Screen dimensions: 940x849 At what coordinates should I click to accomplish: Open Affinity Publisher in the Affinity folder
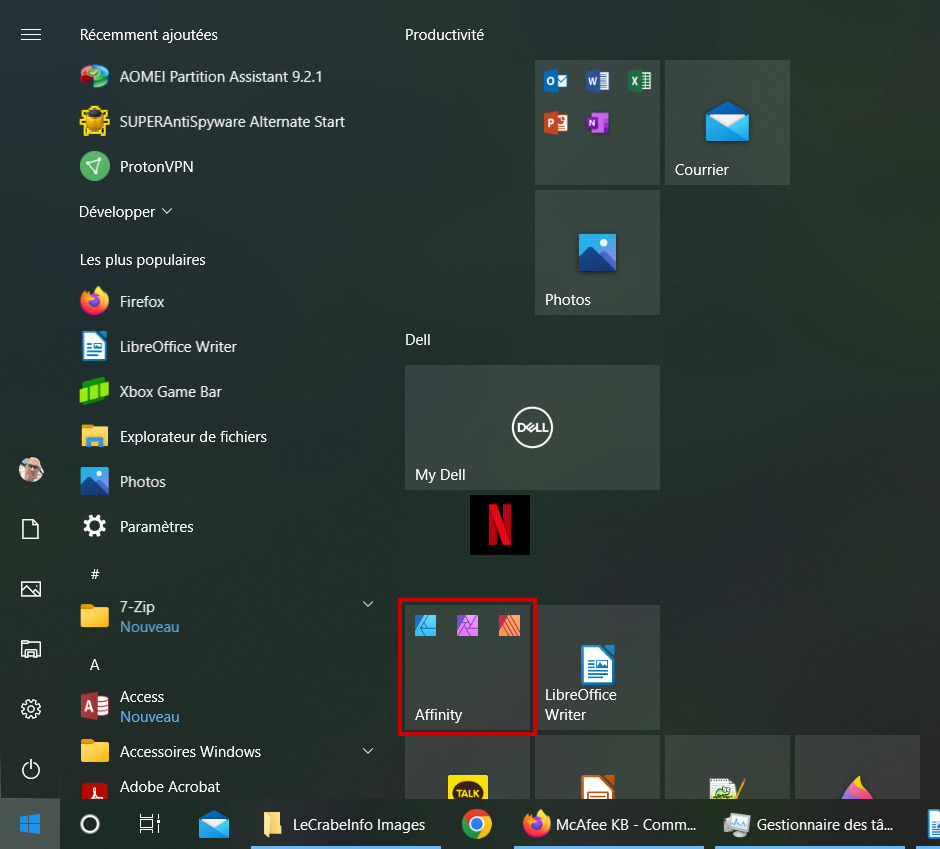[510, 625]
